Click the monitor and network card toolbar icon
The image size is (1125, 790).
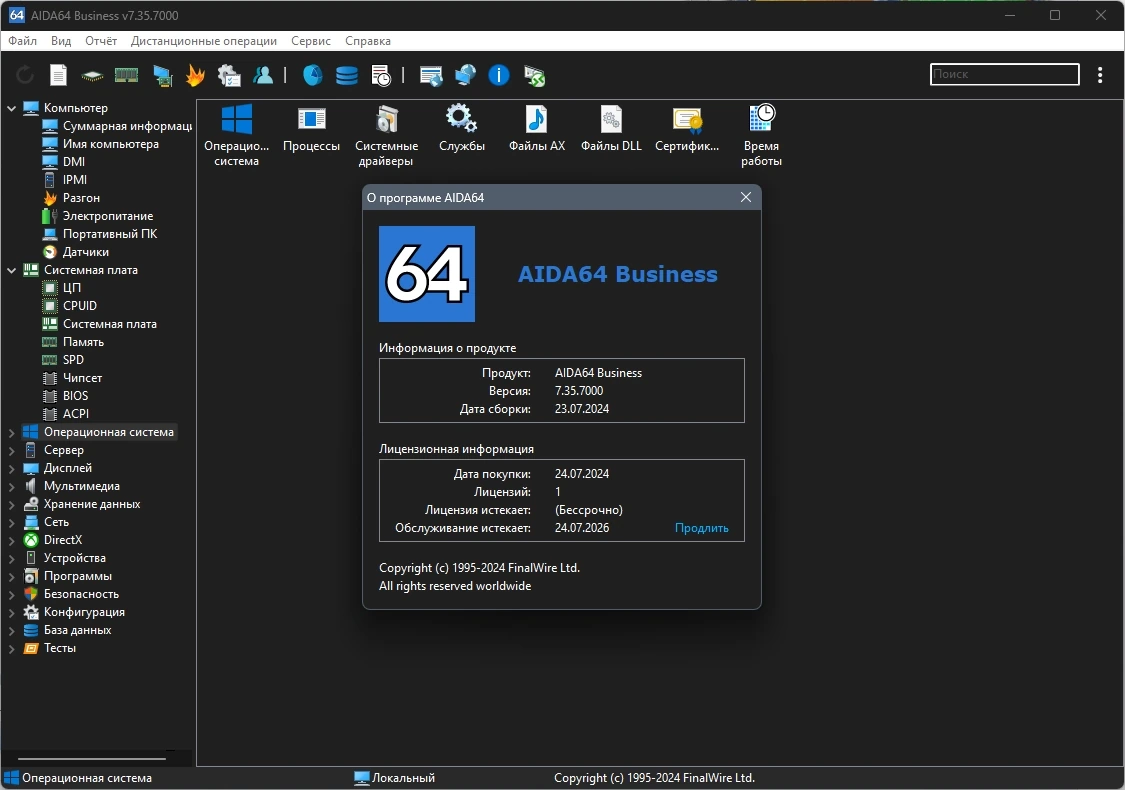click(x=162, y=75)
